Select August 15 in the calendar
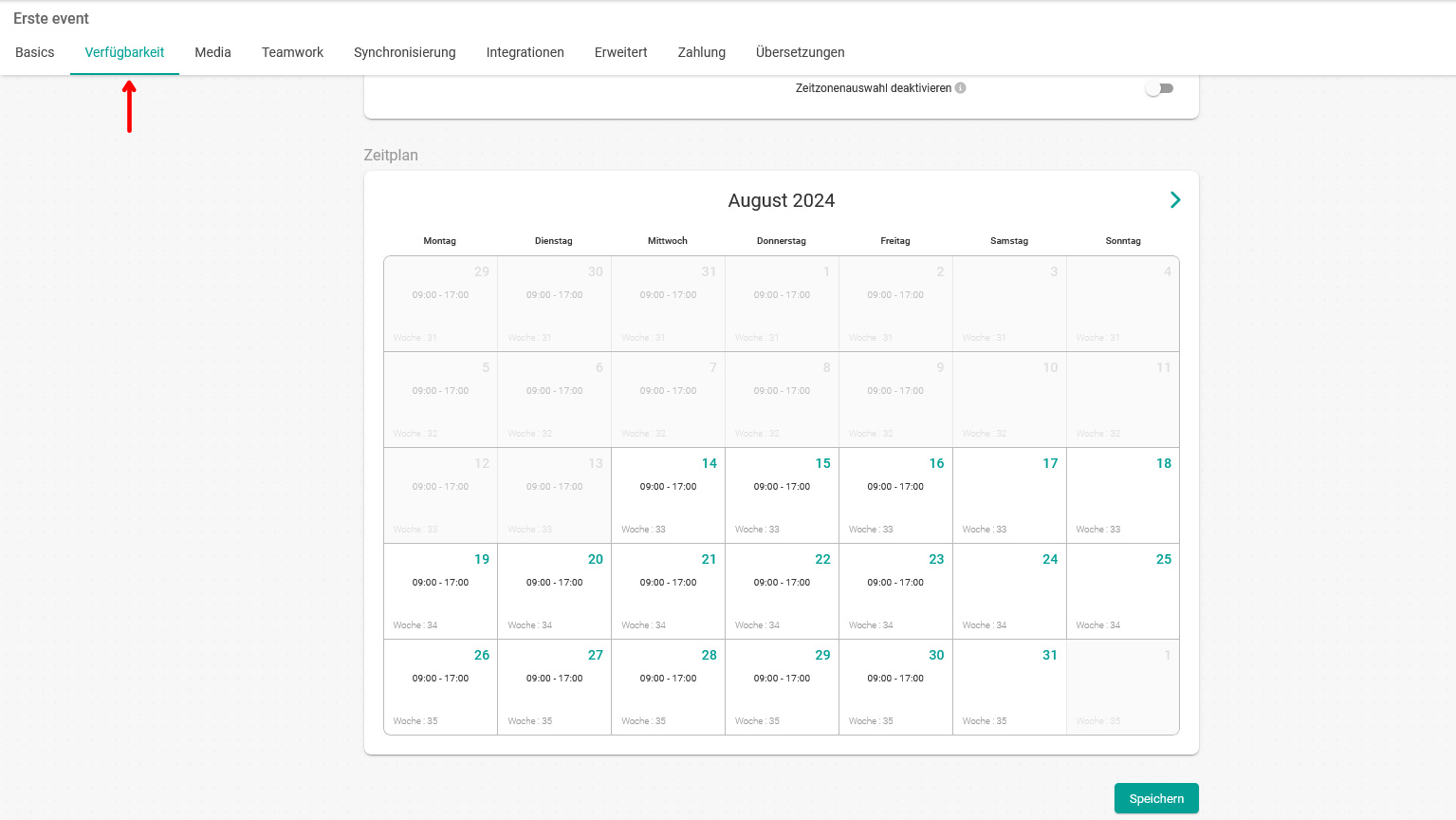The height and width of the screenshot is (820, 1456). click(782, 495)
